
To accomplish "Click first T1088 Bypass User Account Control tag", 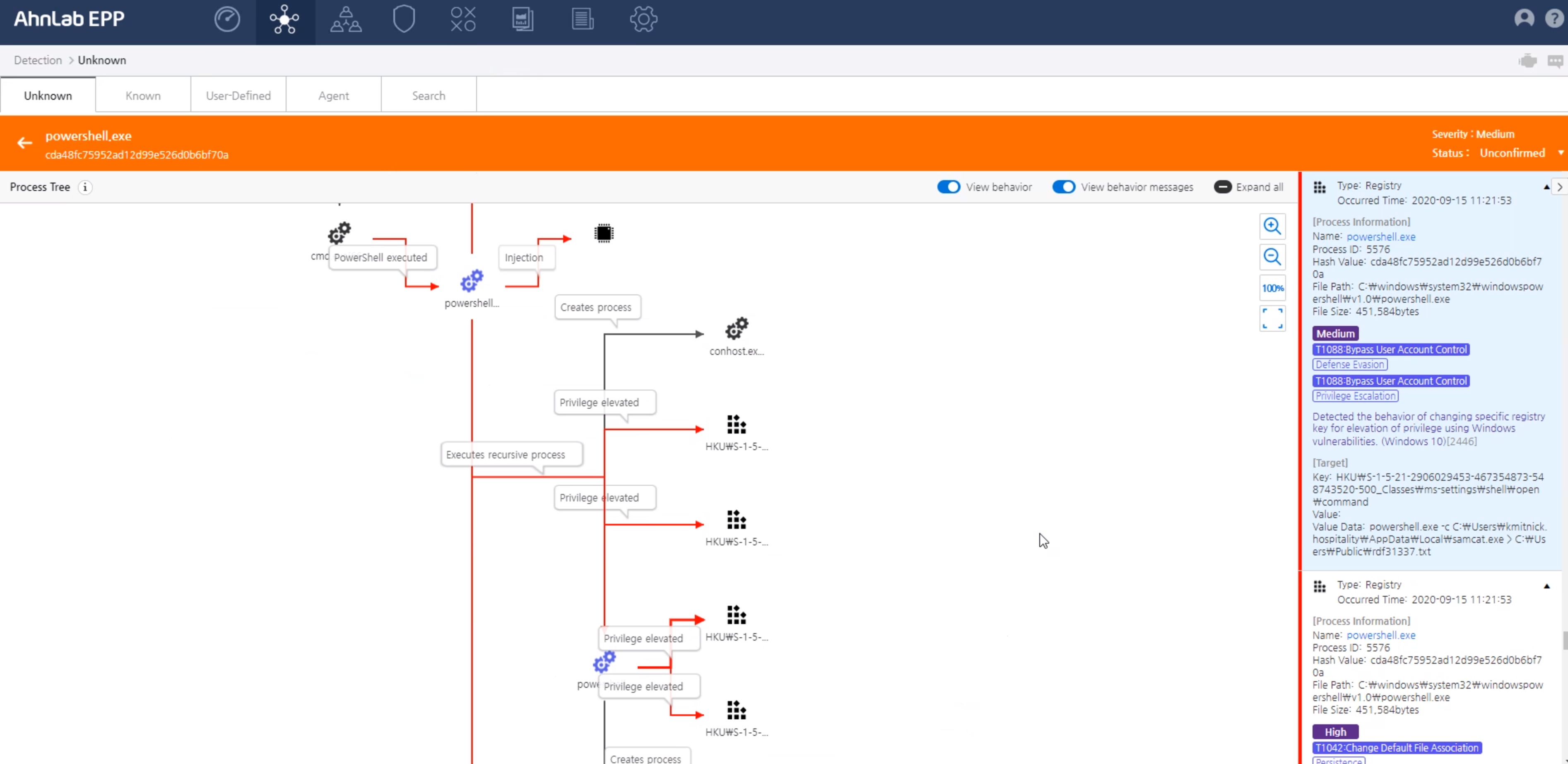I will [1390, 349].
